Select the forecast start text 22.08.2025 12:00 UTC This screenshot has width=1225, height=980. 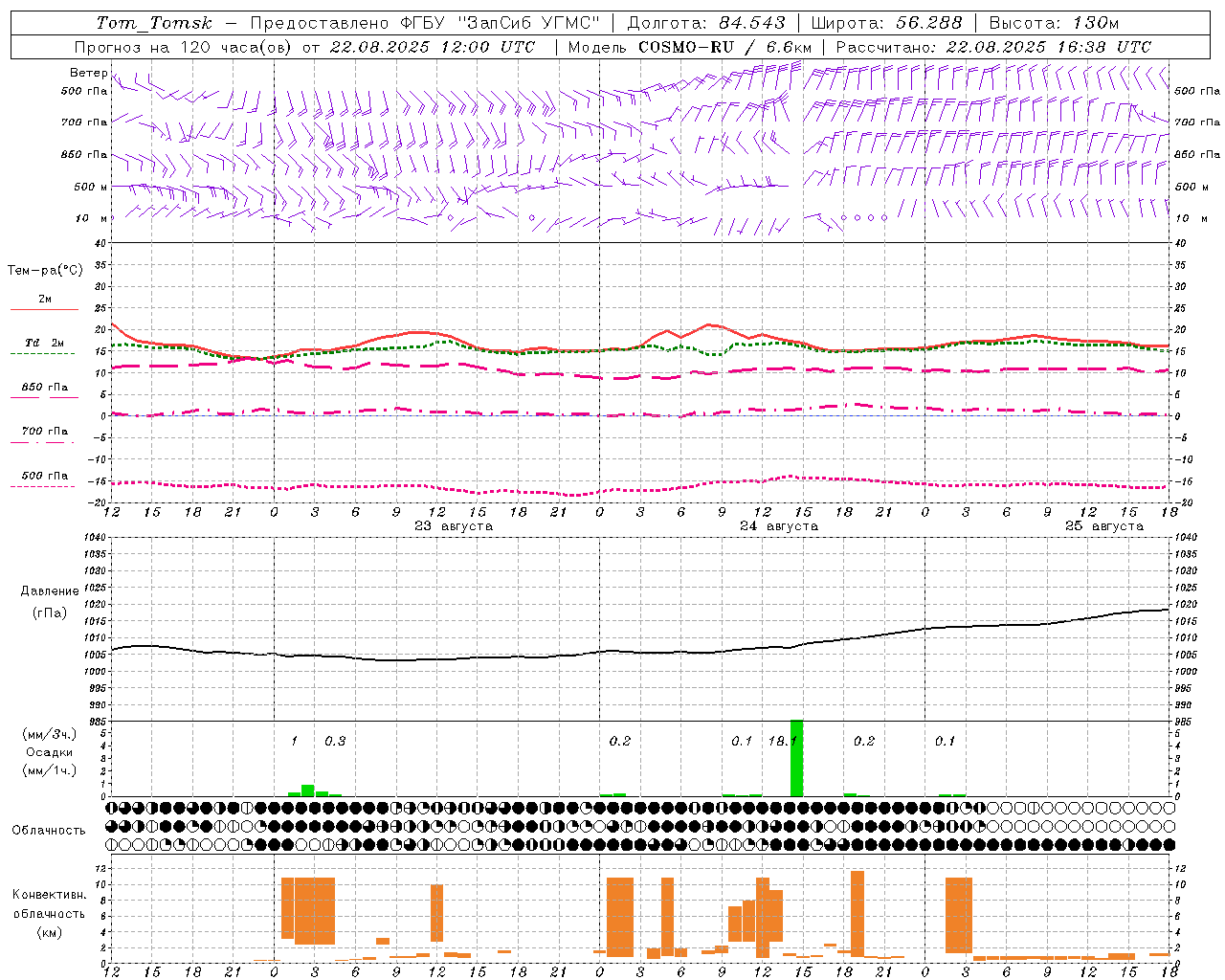[x=433, y=47]
